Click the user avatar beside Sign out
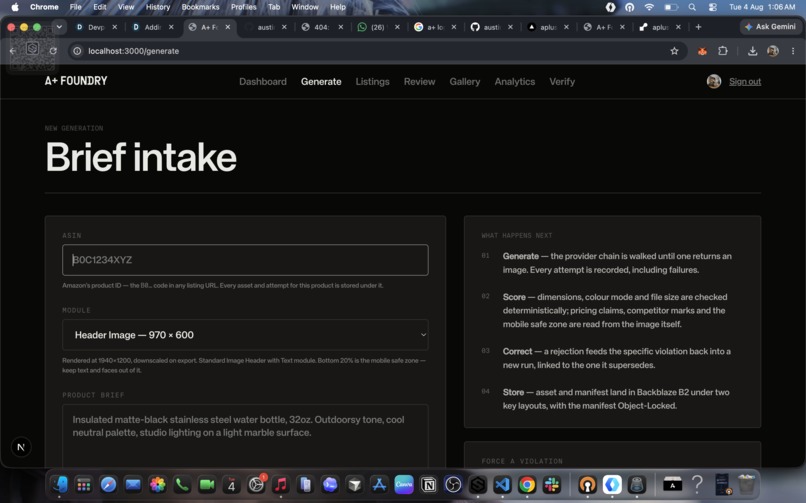Viewport: 806px width, 503px height. pyautogui.click(x=713, y=81)
